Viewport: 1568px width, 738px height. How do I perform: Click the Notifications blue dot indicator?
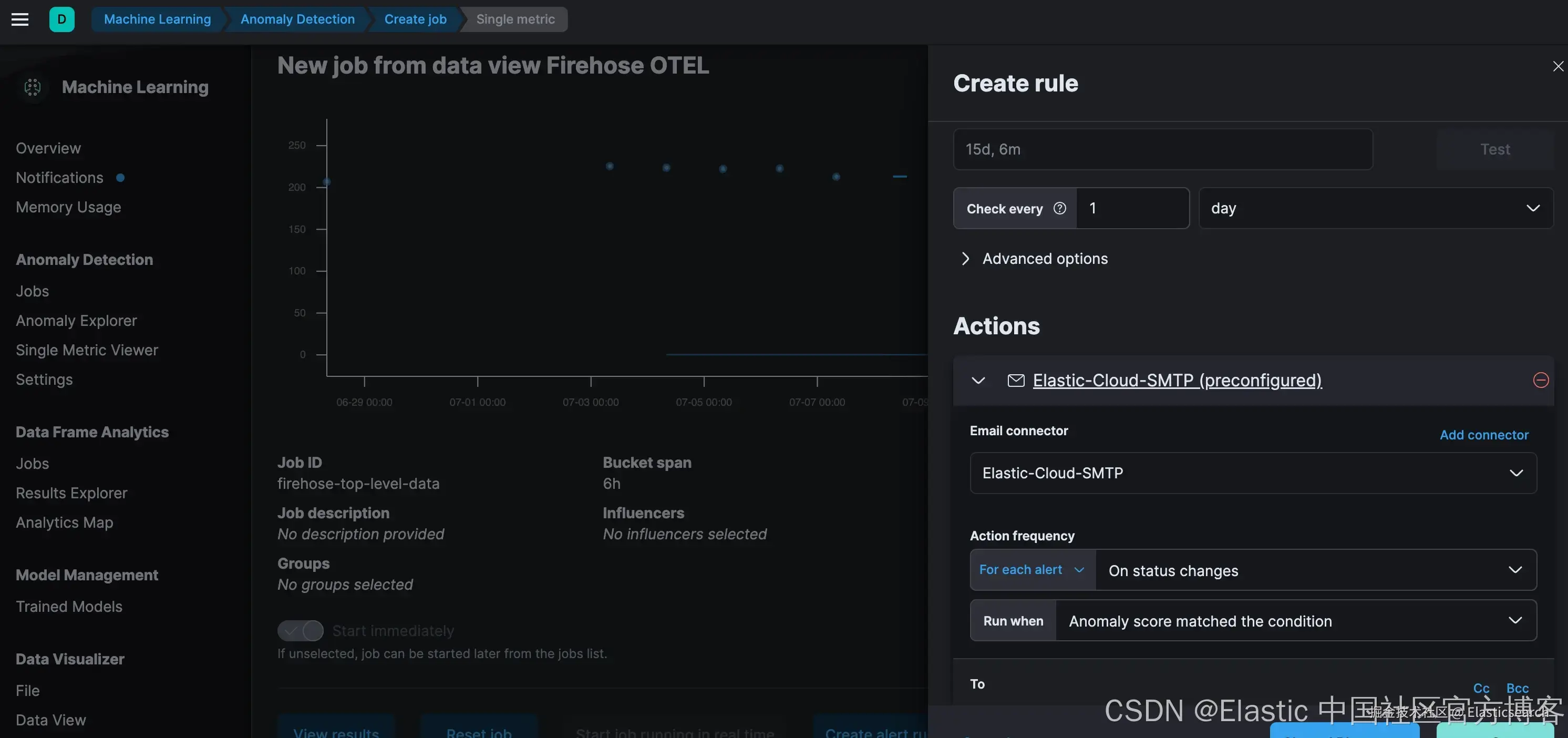120,178
